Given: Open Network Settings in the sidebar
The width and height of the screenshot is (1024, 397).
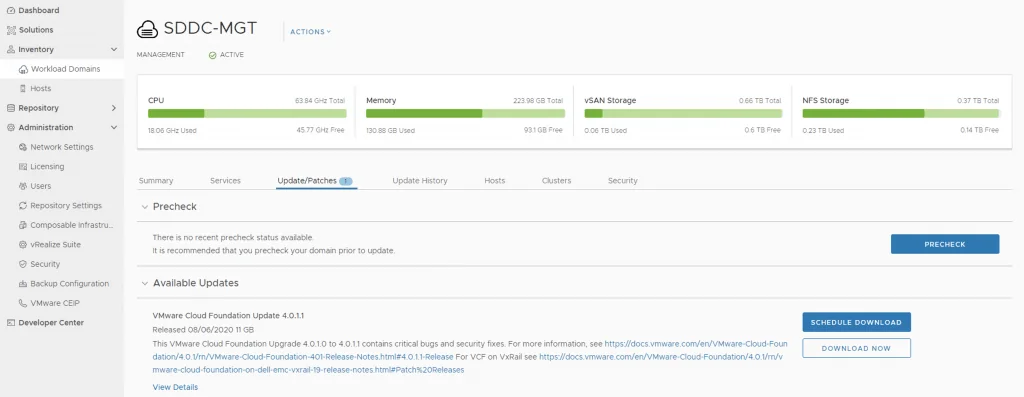Looking at the screenshot, I should pyautogui.click(x=61, y=148).
